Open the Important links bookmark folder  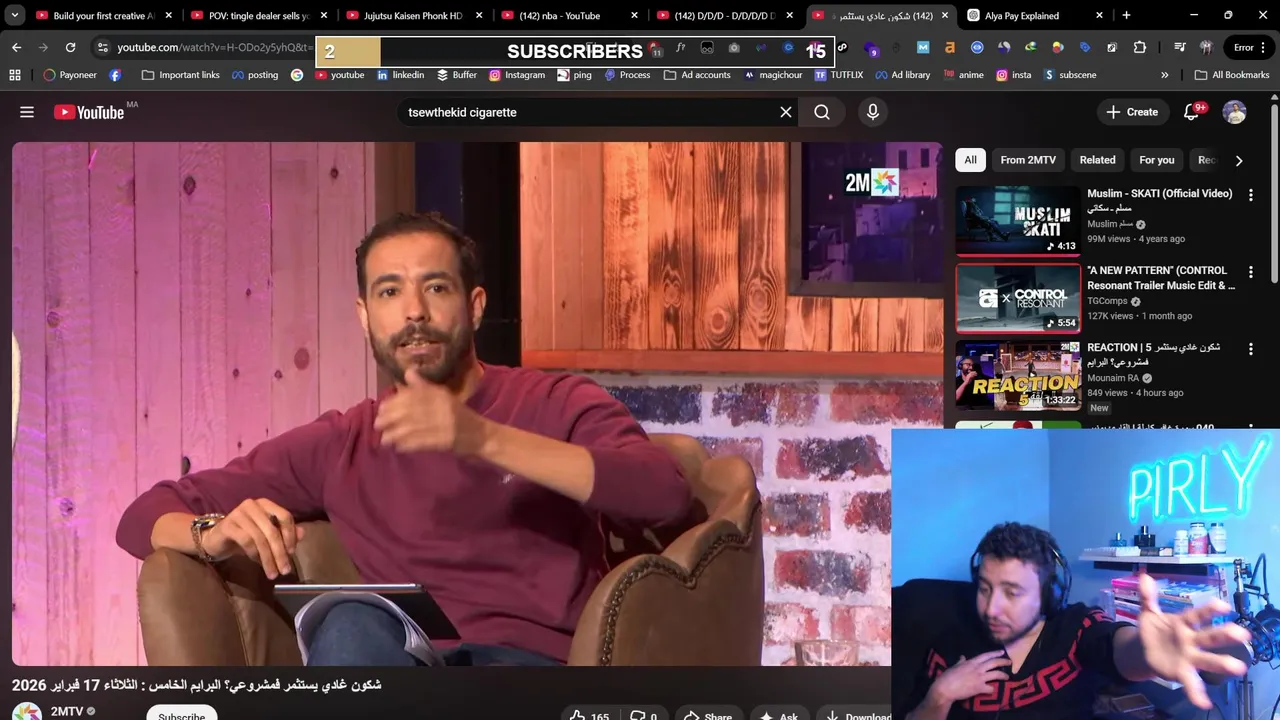pos(181,75)
